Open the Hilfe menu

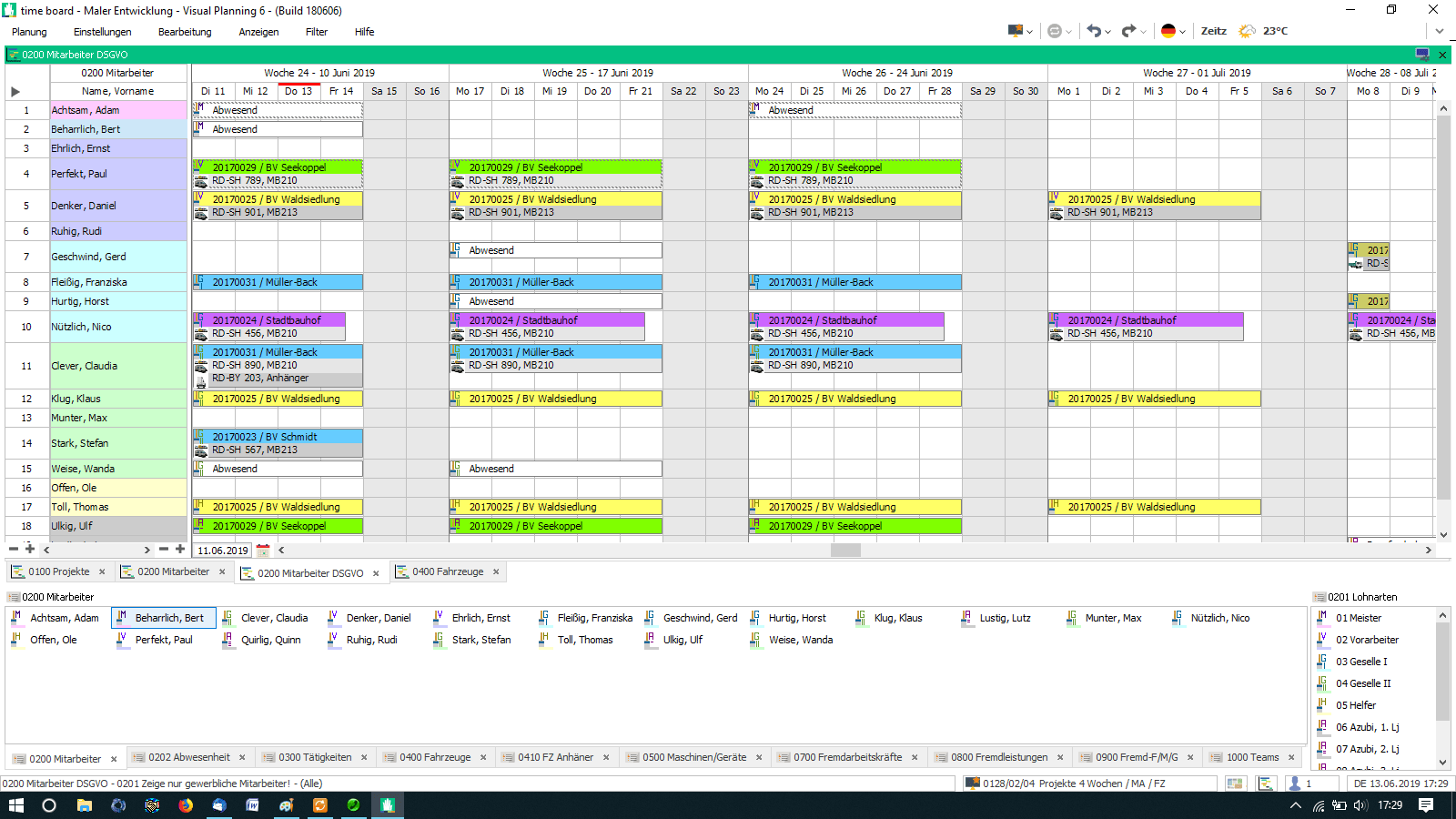click(365, 32)
